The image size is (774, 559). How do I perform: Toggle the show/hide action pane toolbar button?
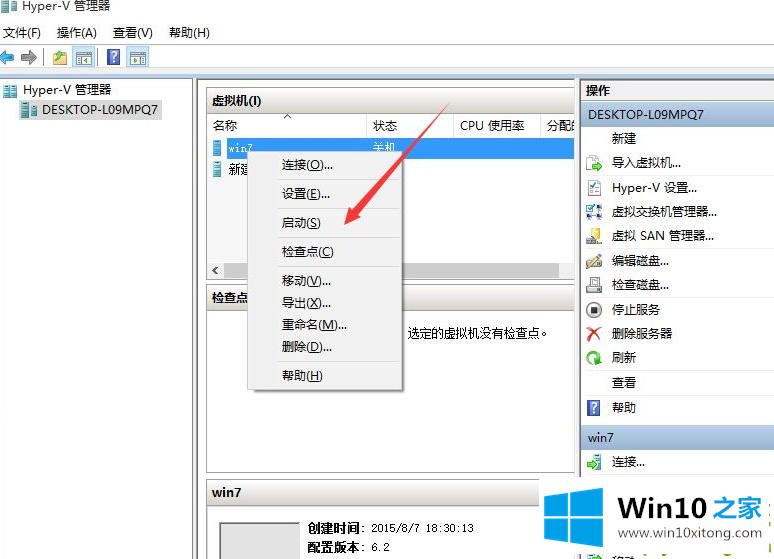point(138,57)
